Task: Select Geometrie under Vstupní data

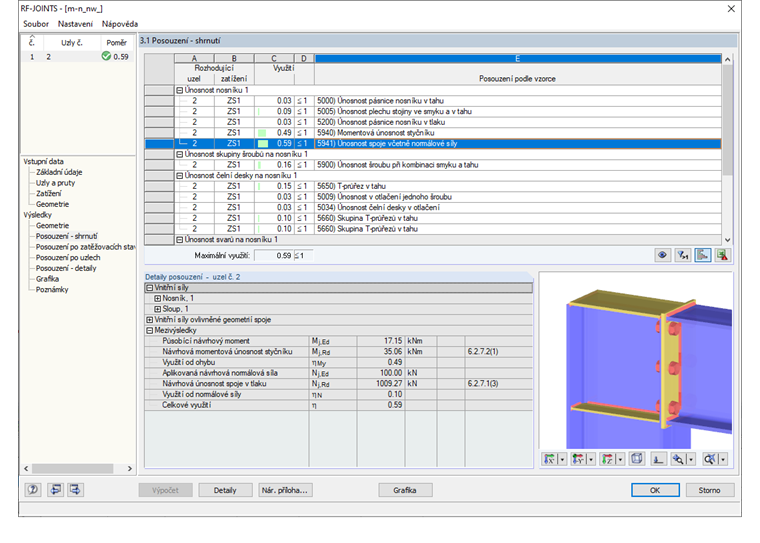Action: click(52, 204)
